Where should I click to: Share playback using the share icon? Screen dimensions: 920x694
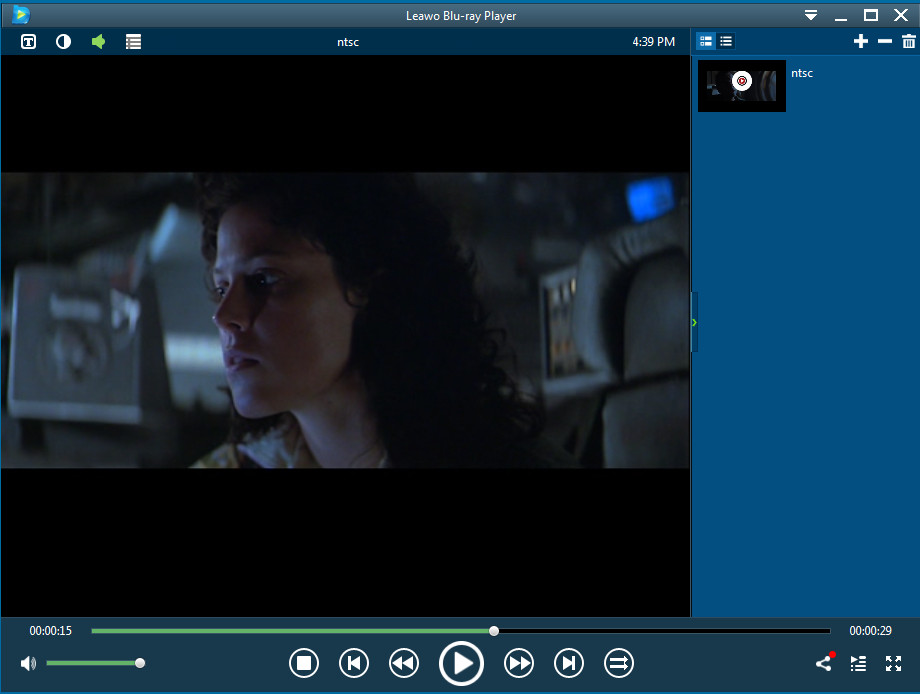point(822,663)
